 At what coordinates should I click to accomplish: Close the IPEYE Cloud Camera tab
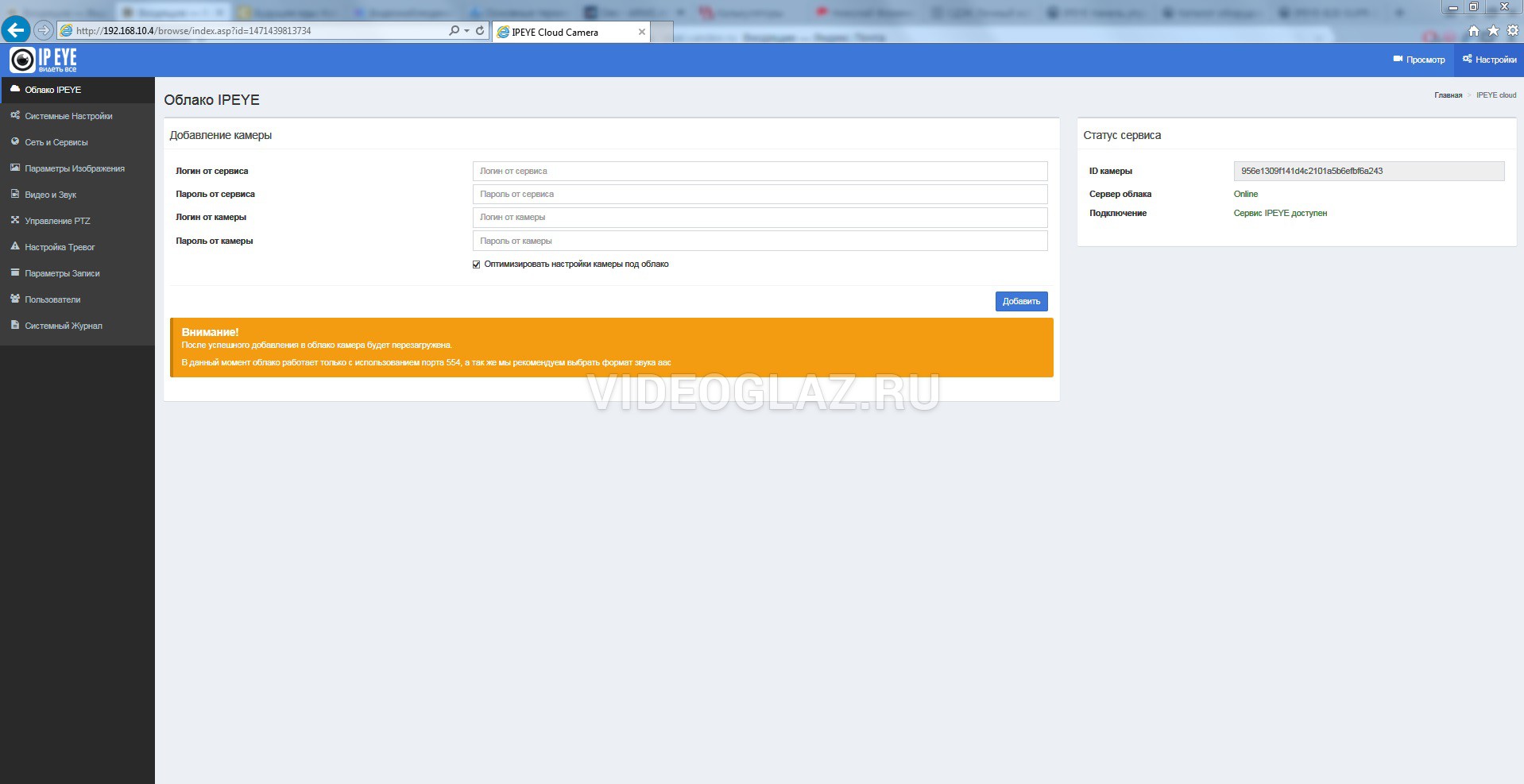coord(641,32)
